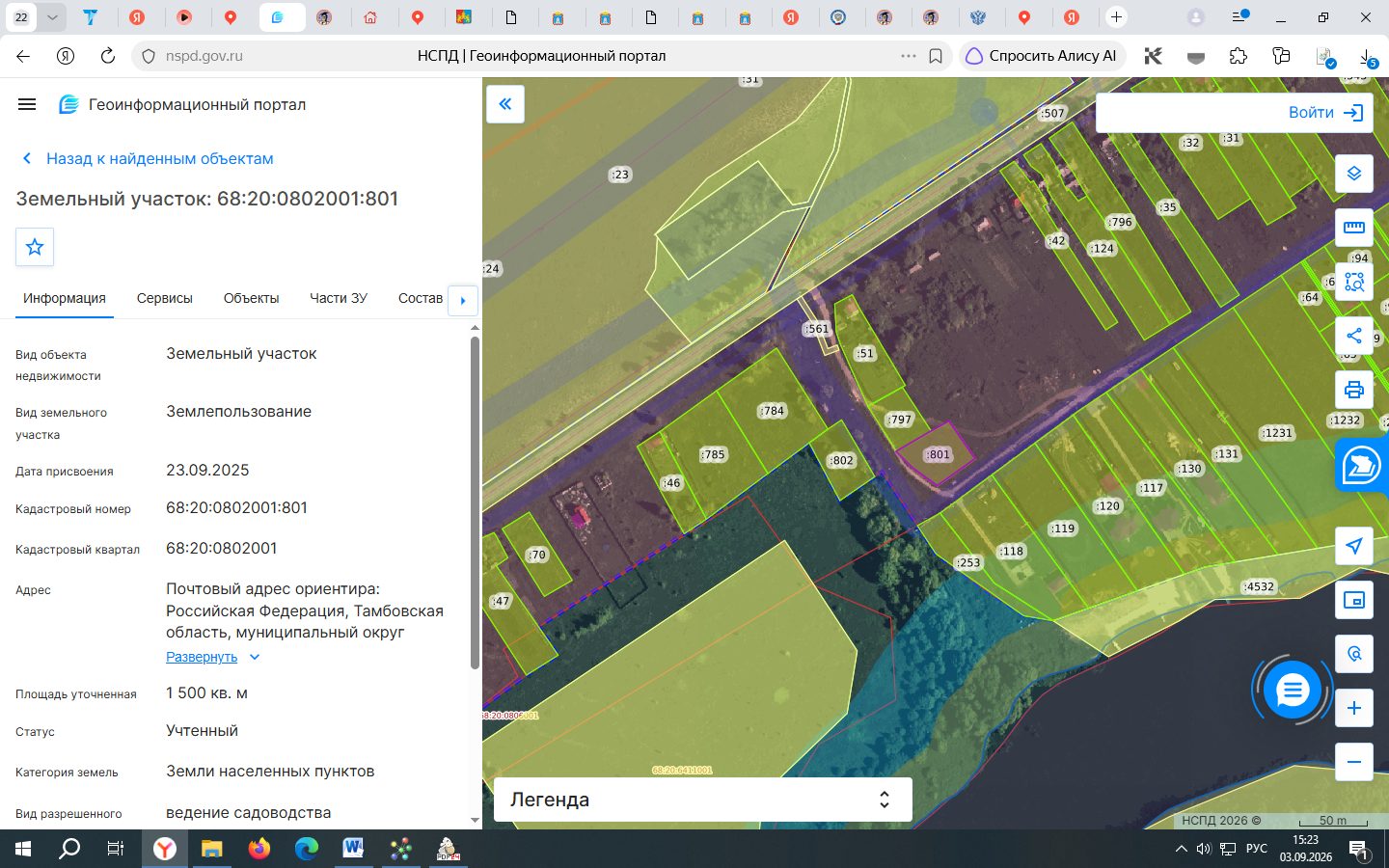Bookmark this page in the address bar
The width and height of the screenshot is (1389, 868).
tap(936, 56)
